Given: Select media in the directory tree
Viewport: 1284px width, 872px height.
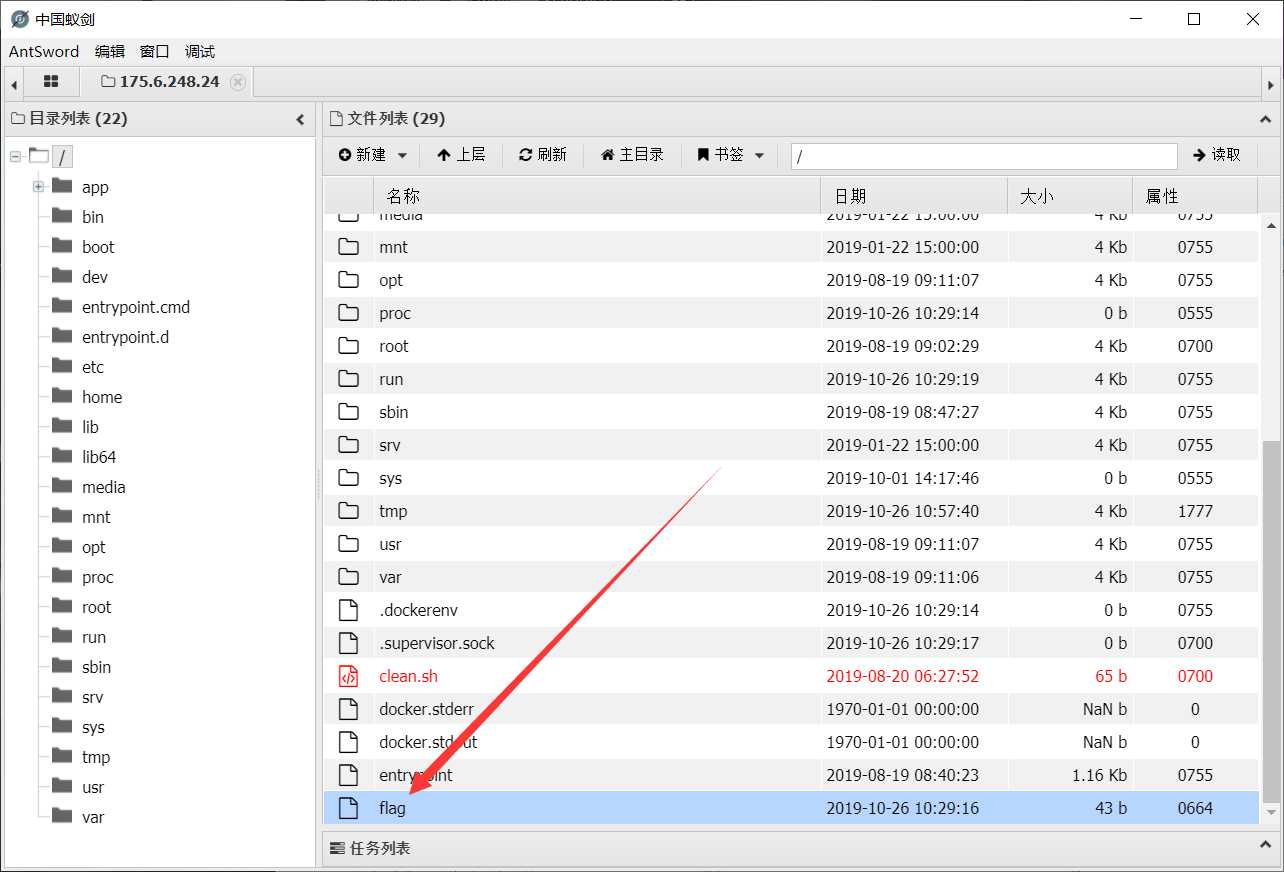Looking at the screenshot, I should pyautogui.click(x=104, y=487).
